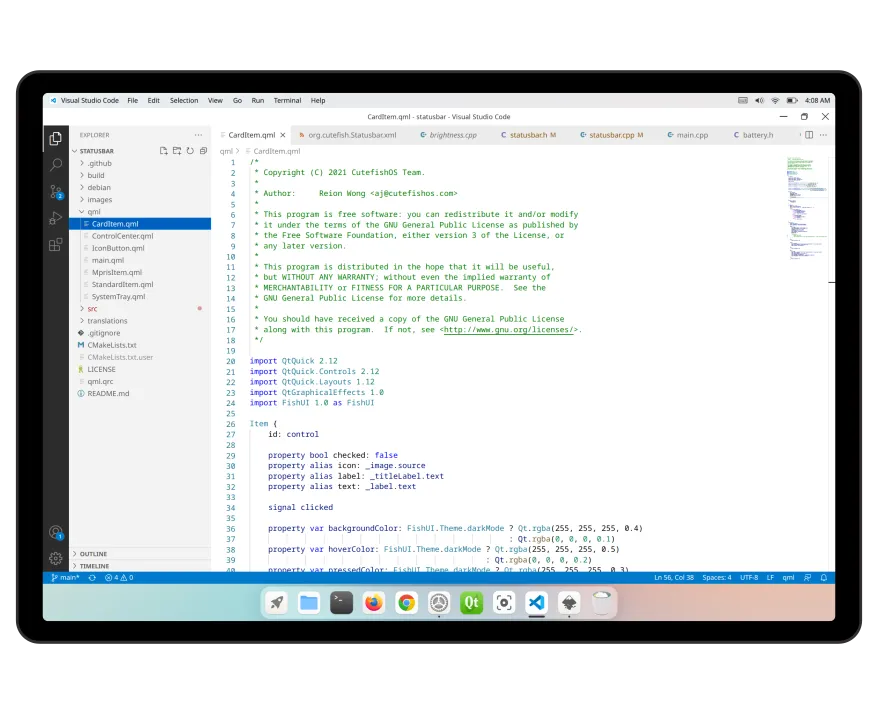878x714 pixels.
Task: Click the Wi-Fi icon in top bar
Action: (x=776, y=101)
